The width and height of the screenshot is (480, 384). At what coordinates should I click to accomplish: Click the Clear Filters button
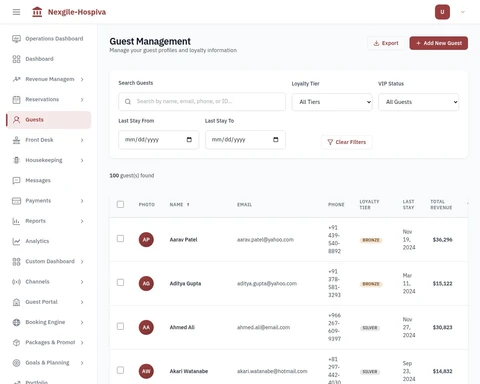point(347,142)
